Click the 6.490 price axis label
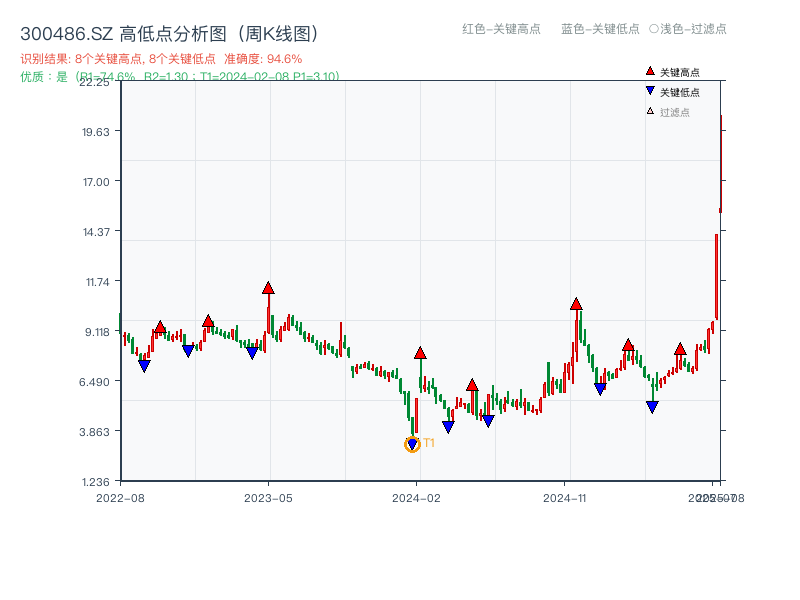This screenshot has width=800, height=600. point(94,382)
